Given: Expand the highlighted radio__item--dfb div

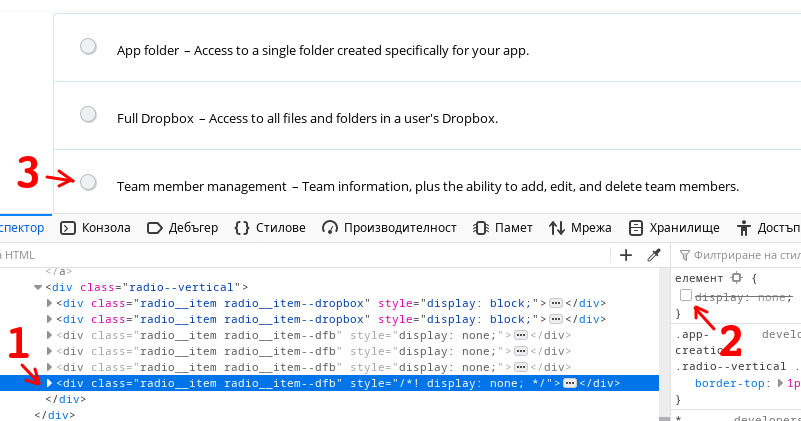Looking at the screenshot, I should point(50,383).
